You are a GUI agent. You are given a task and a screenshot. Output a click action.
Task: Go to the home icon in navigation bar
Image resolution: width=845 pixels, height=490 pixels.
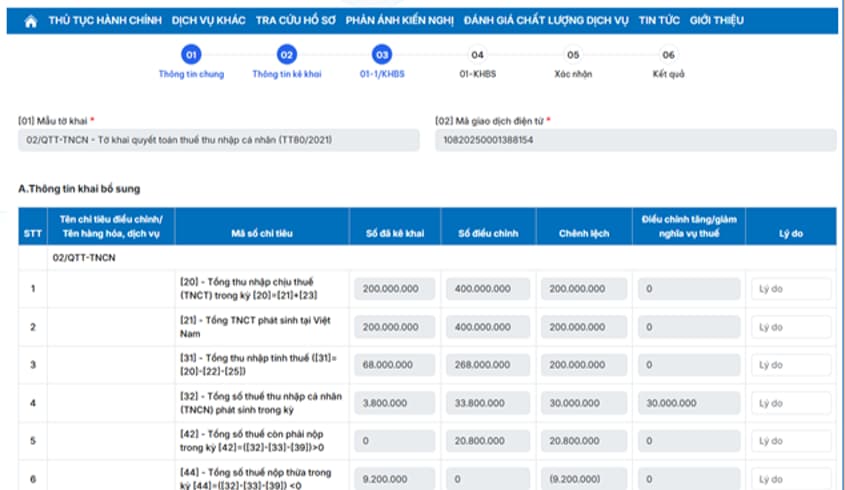(31, 21)
